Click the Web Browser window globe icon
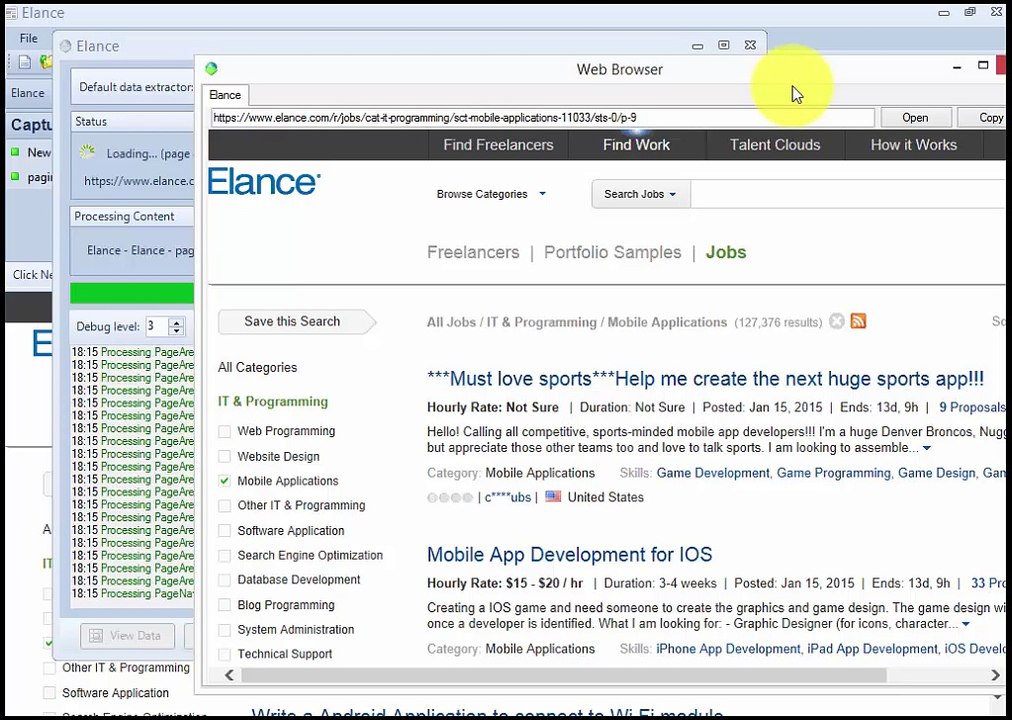The image size is (1012, 720). coord(211,69)
